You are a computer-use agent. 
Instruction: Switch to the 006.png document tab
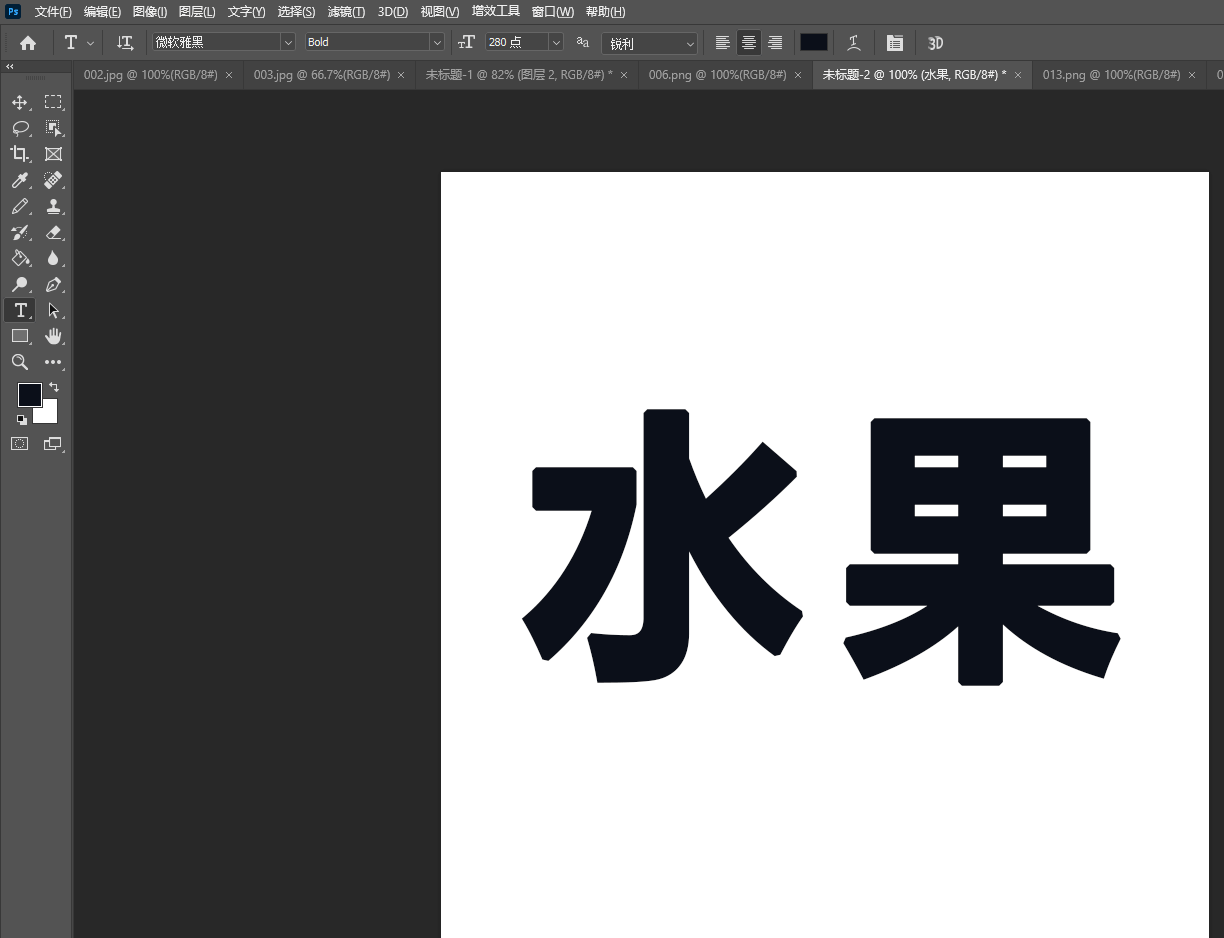tap(717, 75)
